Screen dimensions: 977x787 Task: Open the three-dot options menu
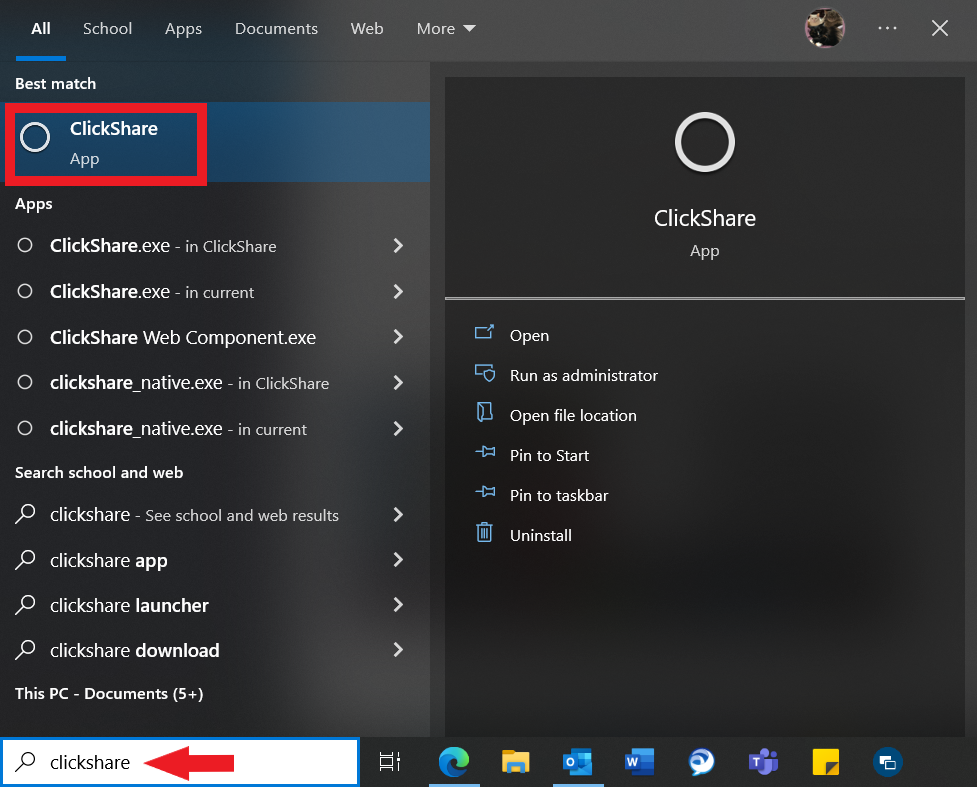click(x=887, y=28)
